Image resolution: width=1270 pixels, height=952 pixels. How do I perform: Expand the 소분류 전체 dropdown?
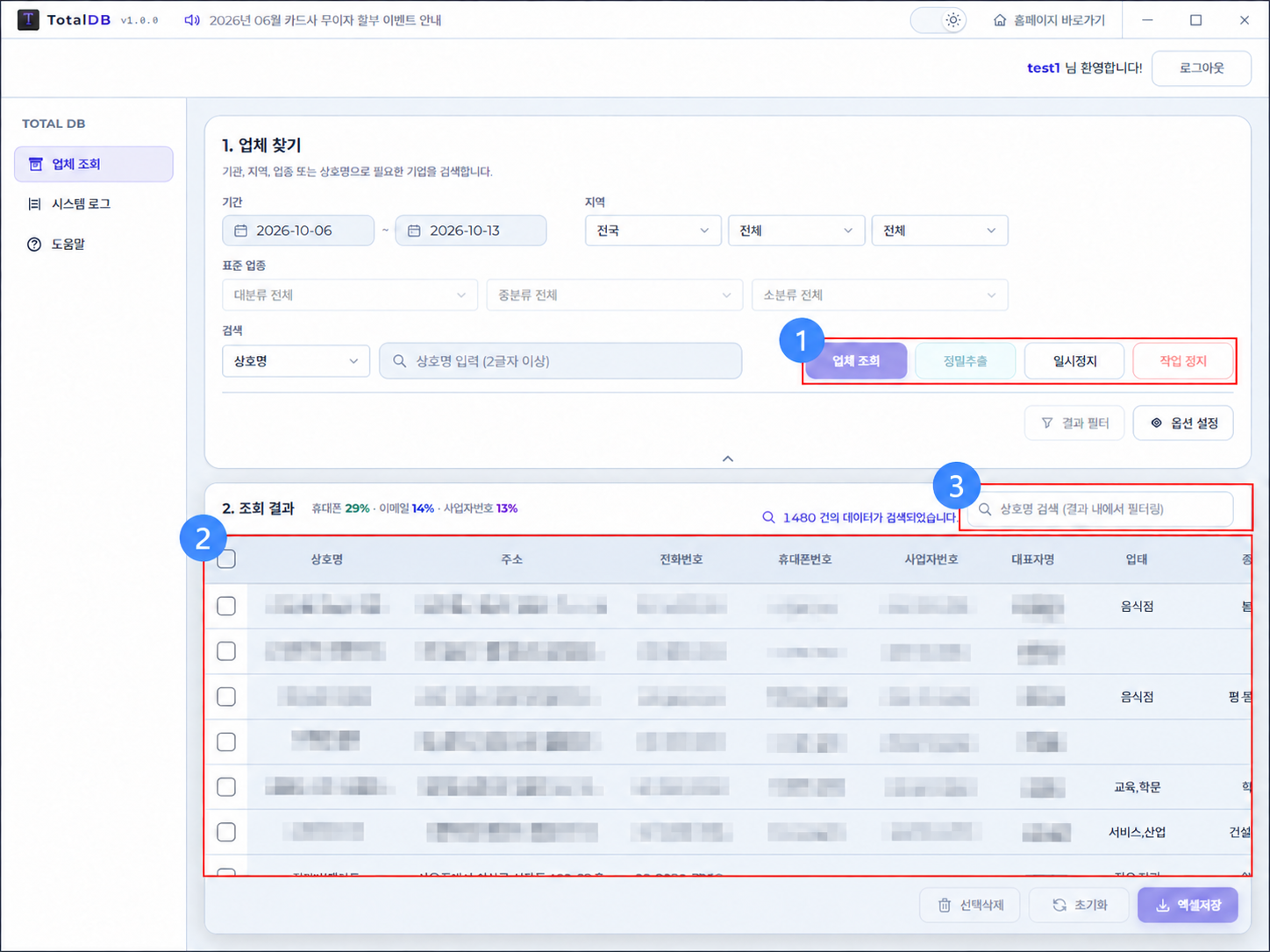[880, 295]
